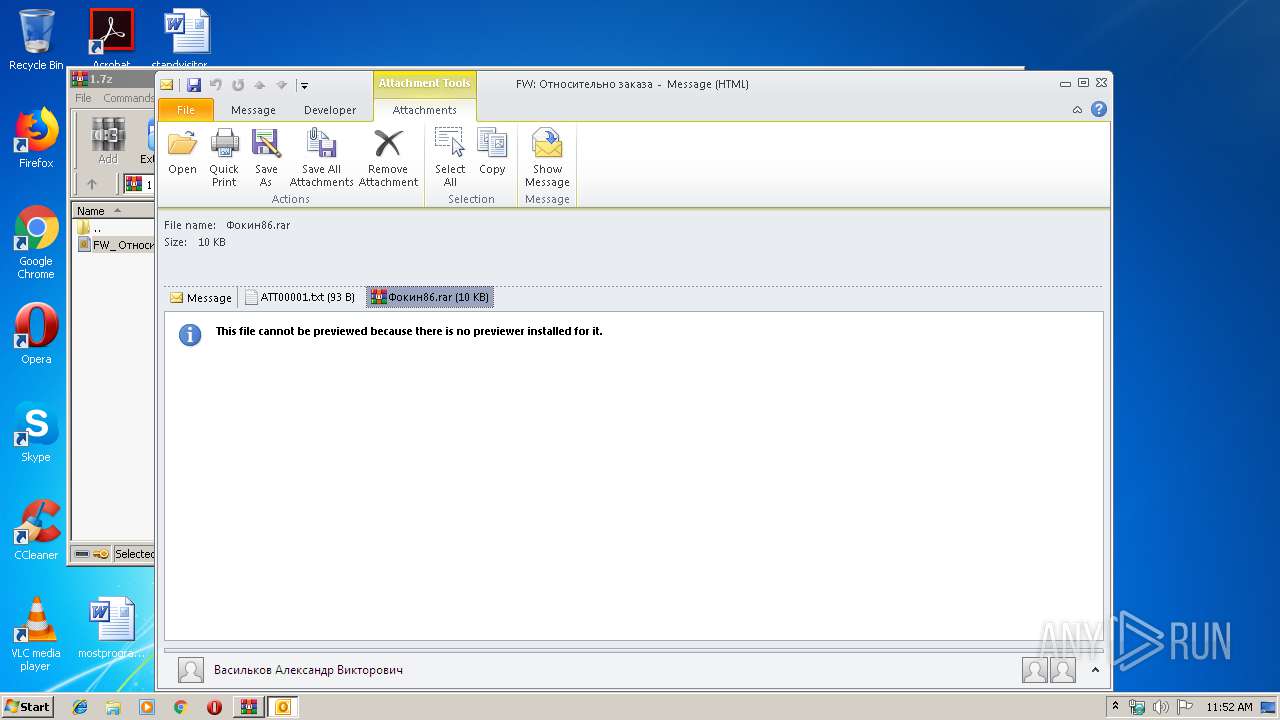
Task: Minimize the ribbon chevron
Action: pyautogui.click(x=1077, y=110)
